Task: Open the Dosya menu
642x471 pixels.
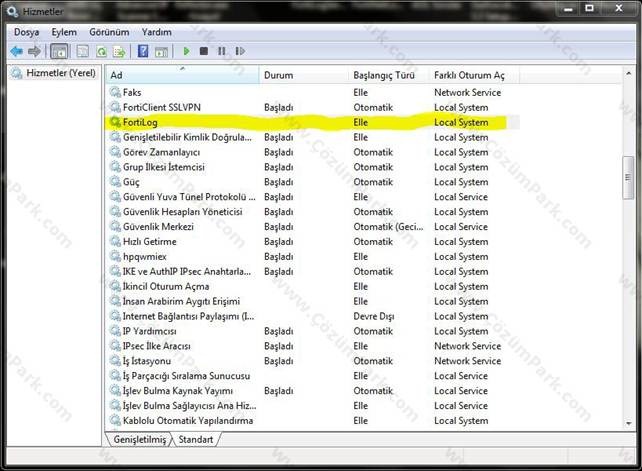Action: click(27, 32)
